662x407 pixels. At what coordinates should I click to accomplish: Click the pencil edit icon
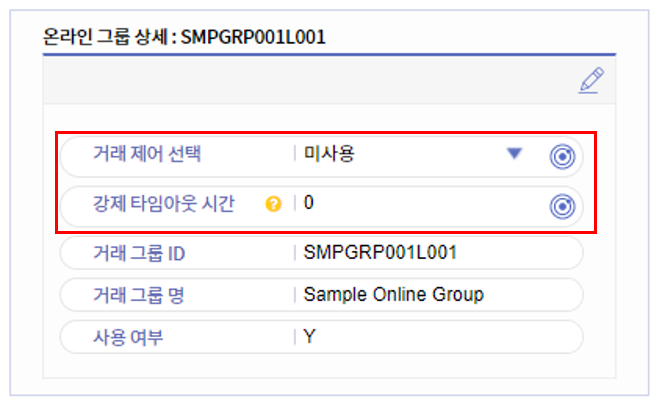pos(591,80)
